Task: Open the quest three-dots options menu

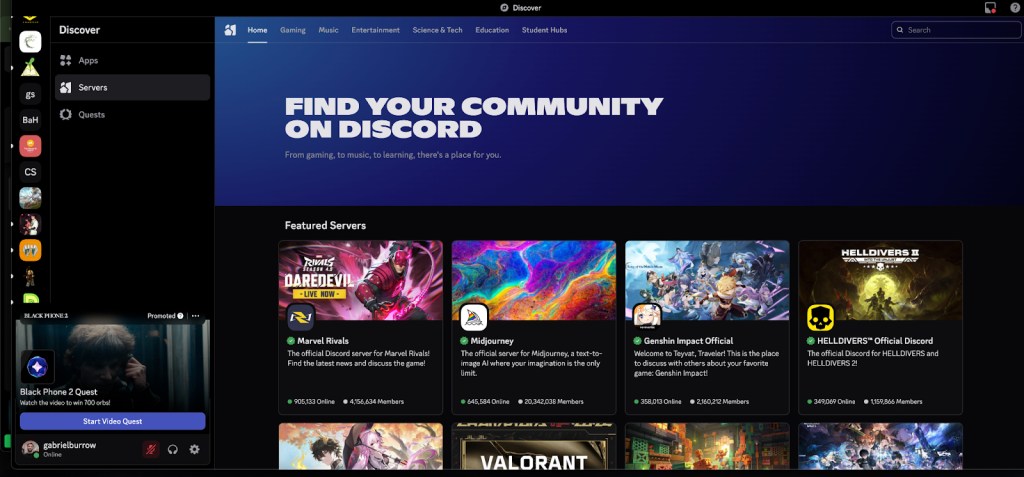Action: (196, 316)
